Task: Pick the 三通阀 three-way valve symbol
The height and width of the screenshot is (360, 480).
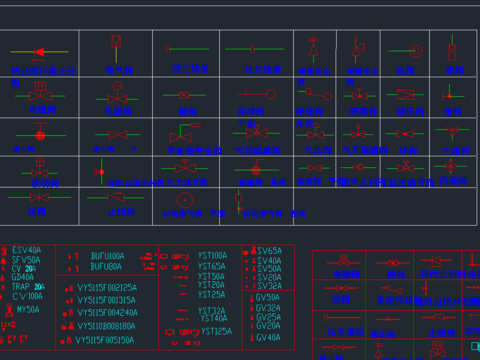Action: point(452,132)
